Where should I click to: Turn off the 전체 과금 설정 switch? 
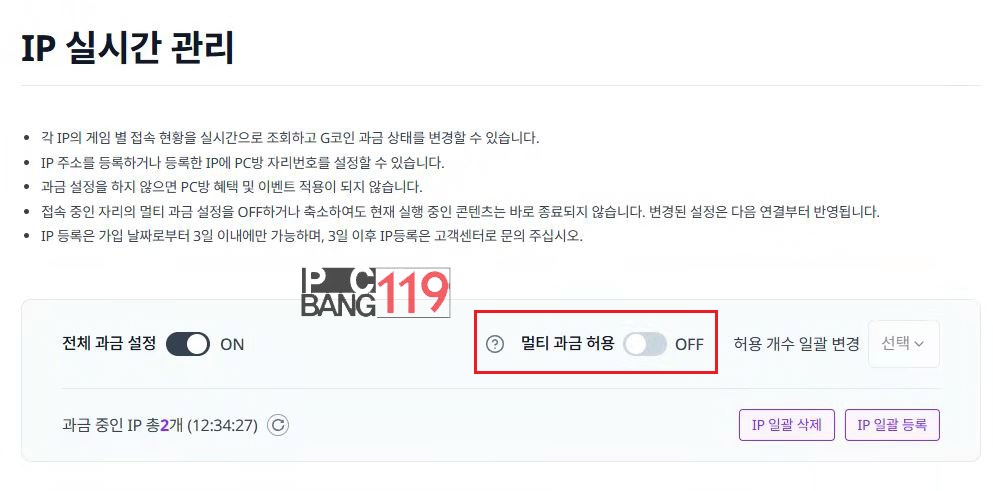click(x=188, y=344)
